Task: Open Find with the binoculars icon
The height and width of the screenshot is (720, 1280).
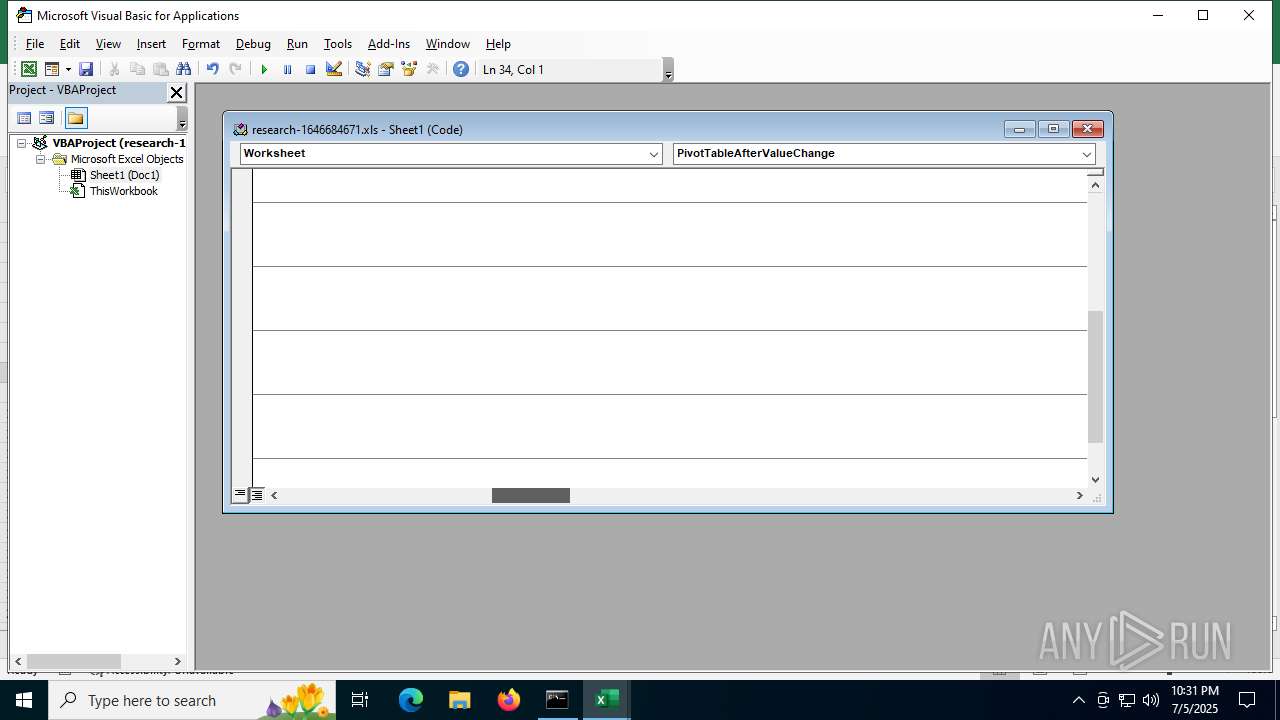Action: (183, 69)
